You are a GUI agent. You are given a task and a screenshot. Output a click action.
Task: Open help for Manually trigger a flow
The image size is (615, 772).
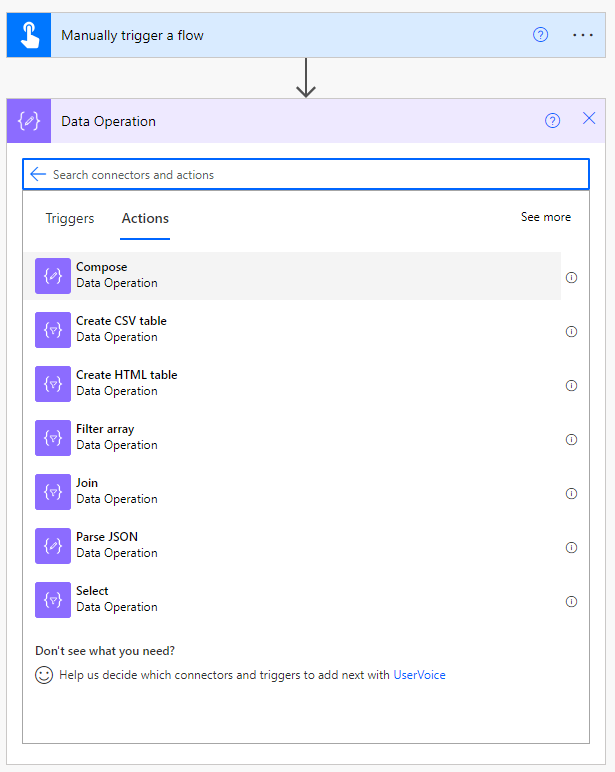pos(540,35)
